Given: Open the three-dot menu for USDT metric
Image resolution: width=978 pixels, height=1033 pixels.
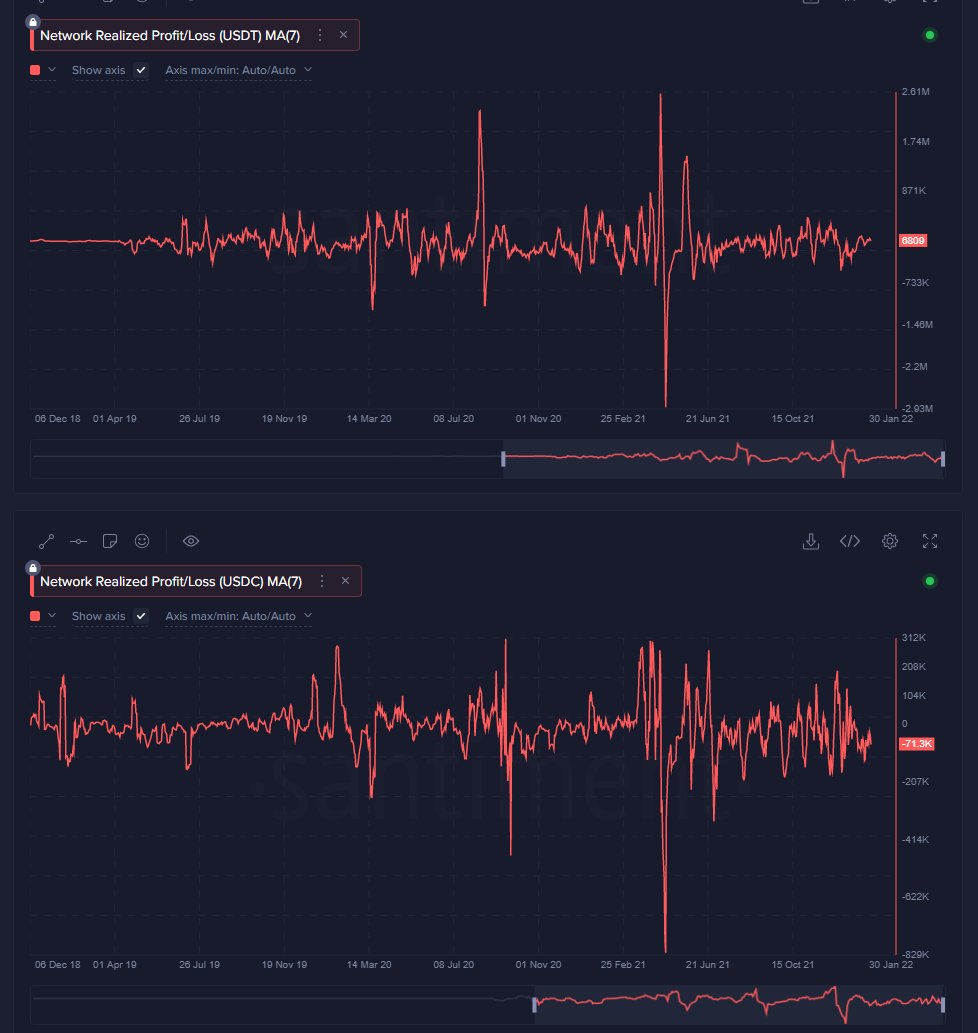Looking at the screenshot, I should 320,35.
